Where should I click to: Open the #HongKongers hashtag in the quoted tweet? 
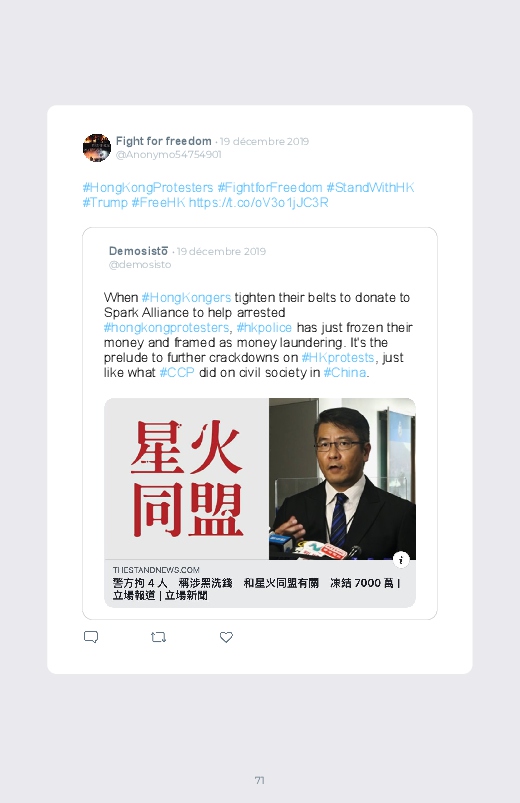click(186, 298)
